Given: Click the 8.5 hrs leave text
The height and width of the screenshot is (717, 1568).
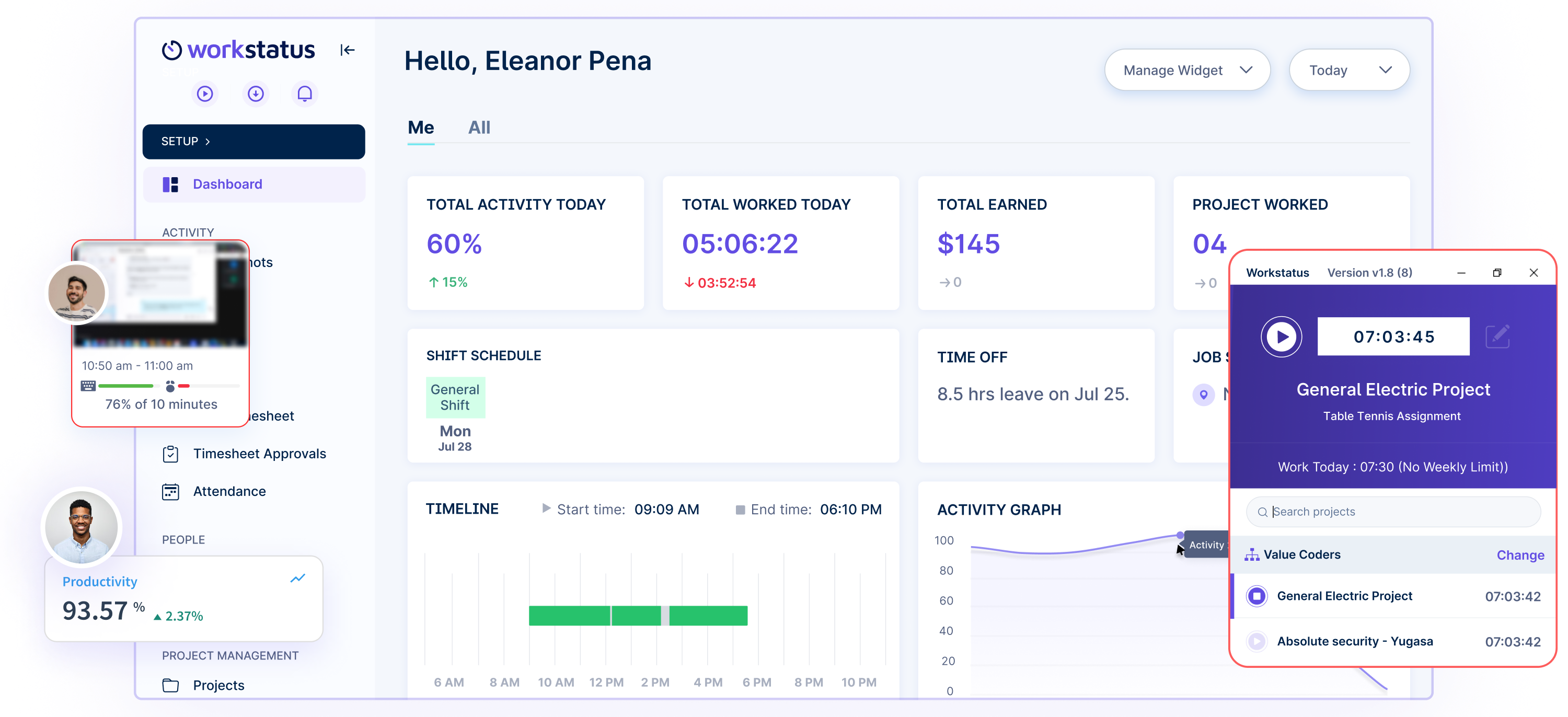Looking at the screenshot, I should tap(1032, 394).
